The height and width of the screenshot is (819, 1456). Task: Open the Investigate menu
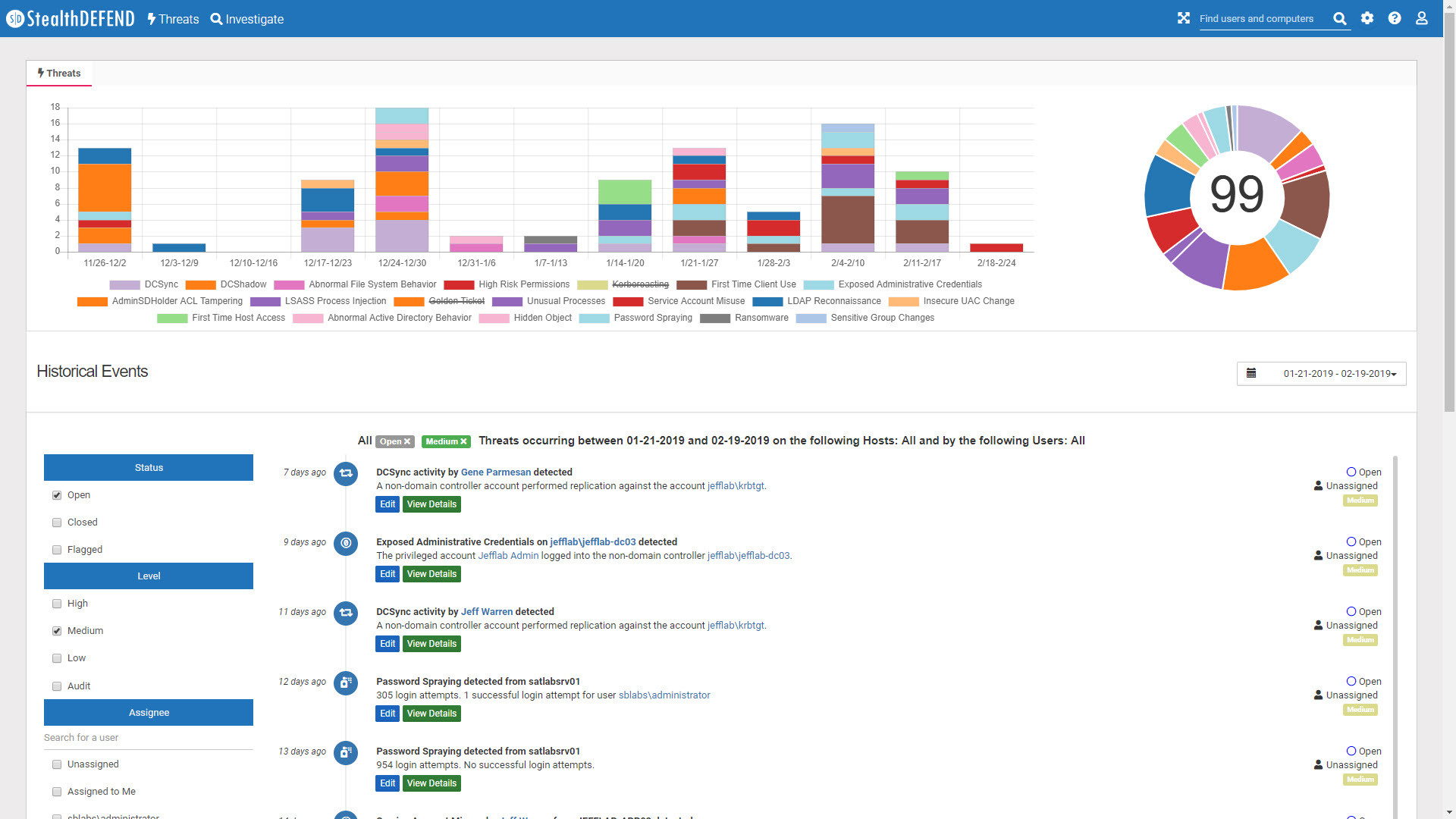[x=247, y=19]
